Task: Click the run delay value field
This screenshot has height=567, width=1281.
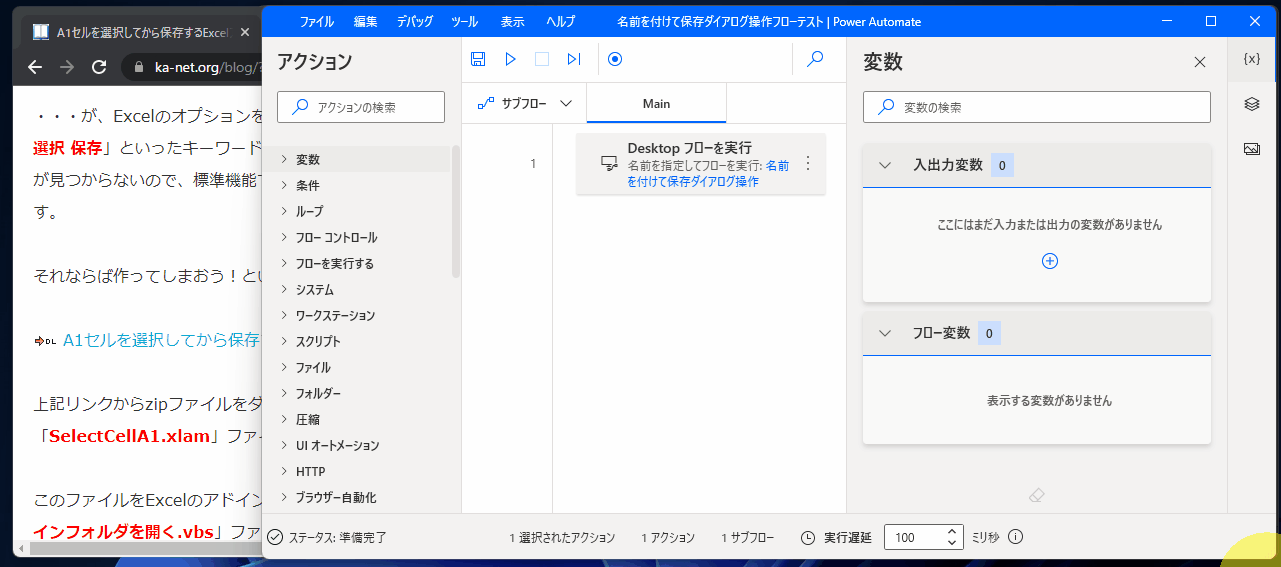Action: point(915,537)
